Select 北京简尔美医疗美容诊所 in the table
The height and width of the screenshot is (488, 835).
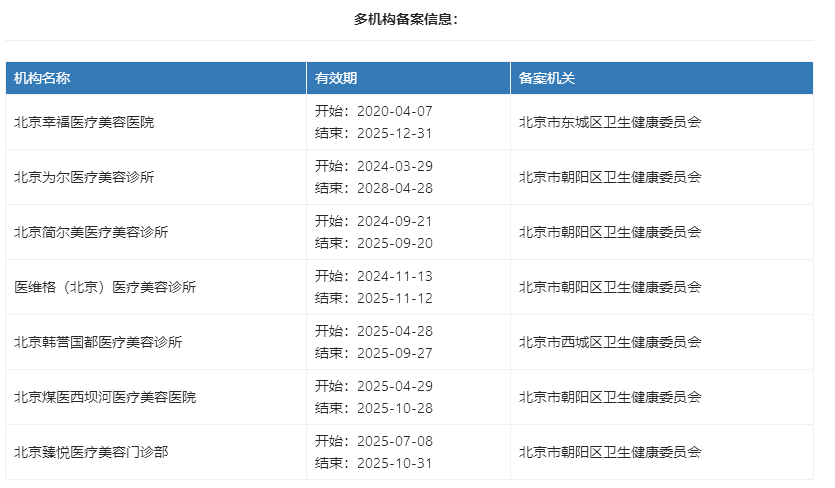click(91, 232)
